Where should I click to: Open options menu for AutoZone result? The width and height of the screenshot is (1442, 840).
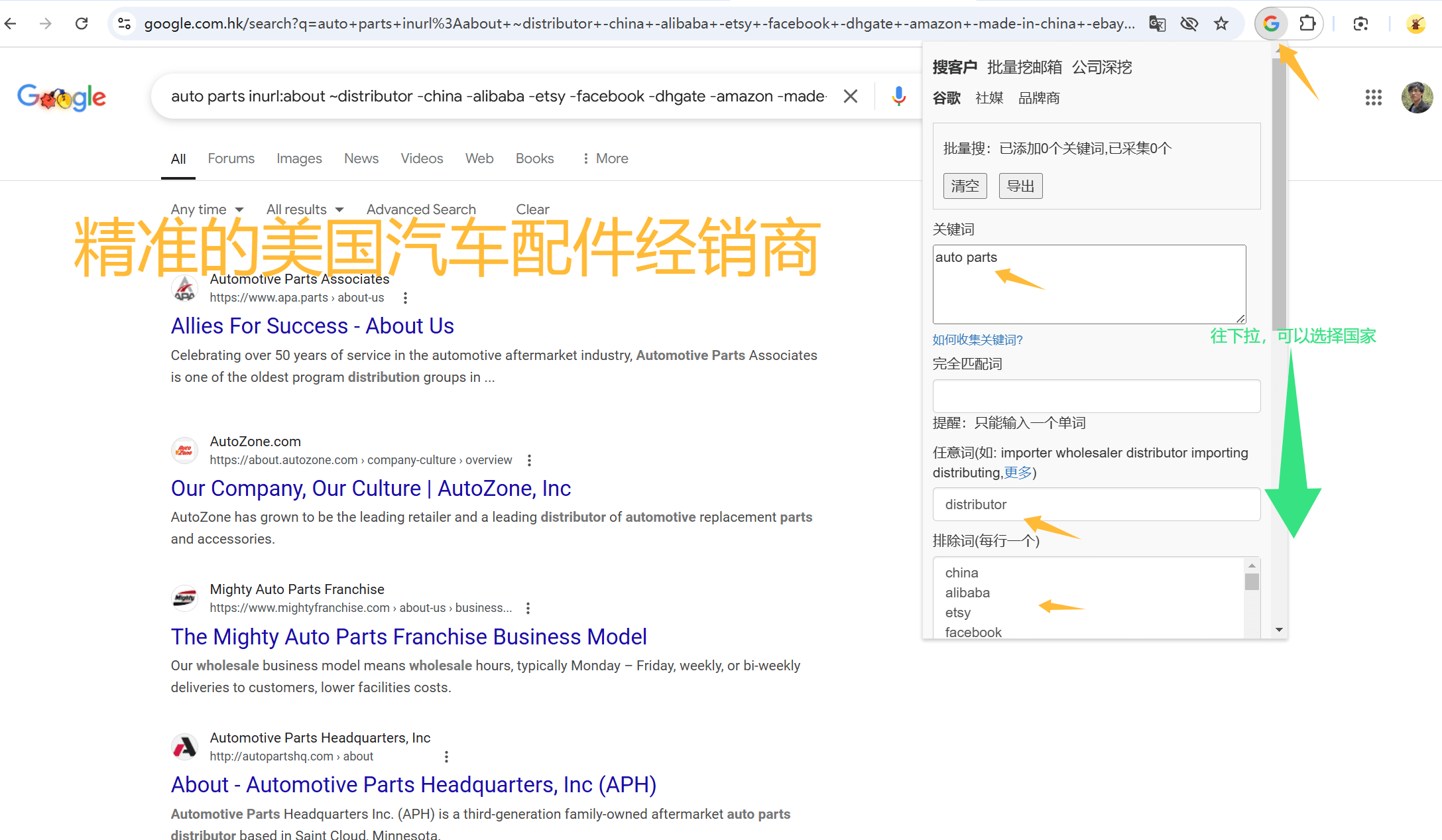coord(529,460)
